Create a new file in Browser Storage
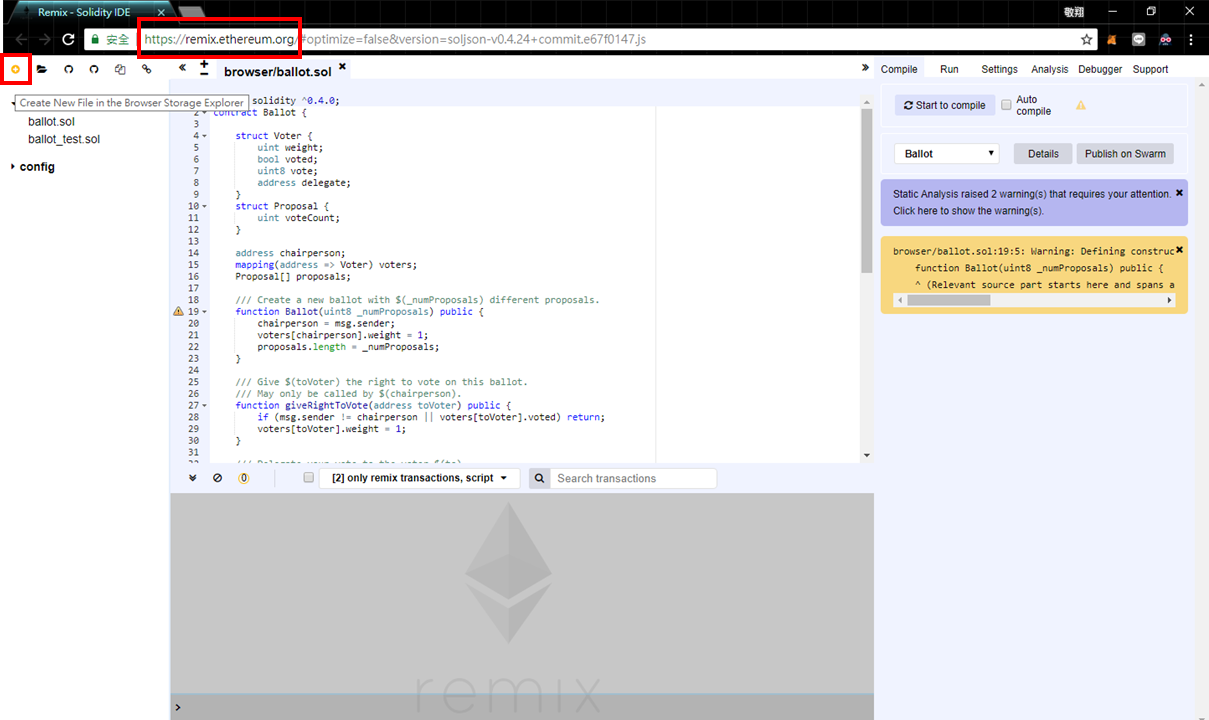The height and width of the screenshot is (720, 1209). [15, 69]
